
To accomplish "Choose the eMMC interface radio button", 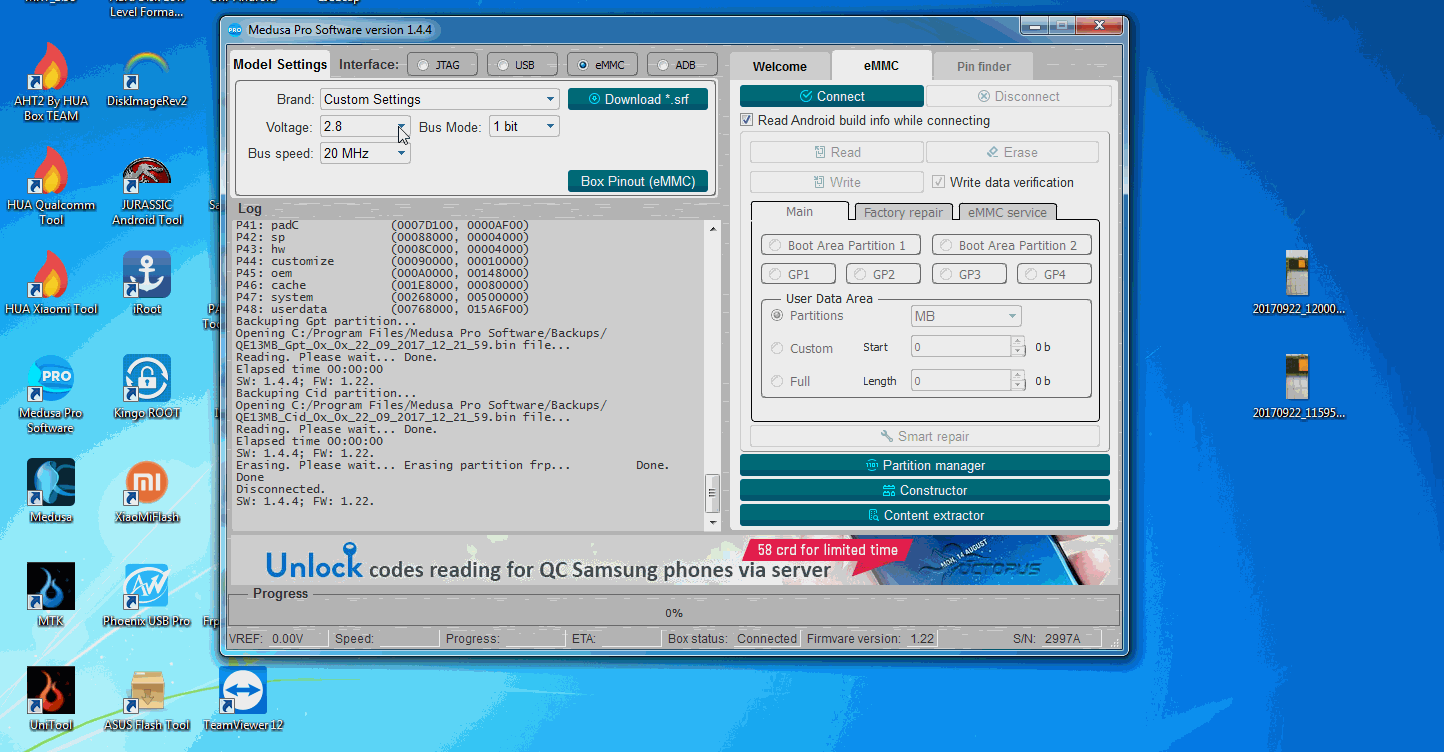I will (602, 65).
